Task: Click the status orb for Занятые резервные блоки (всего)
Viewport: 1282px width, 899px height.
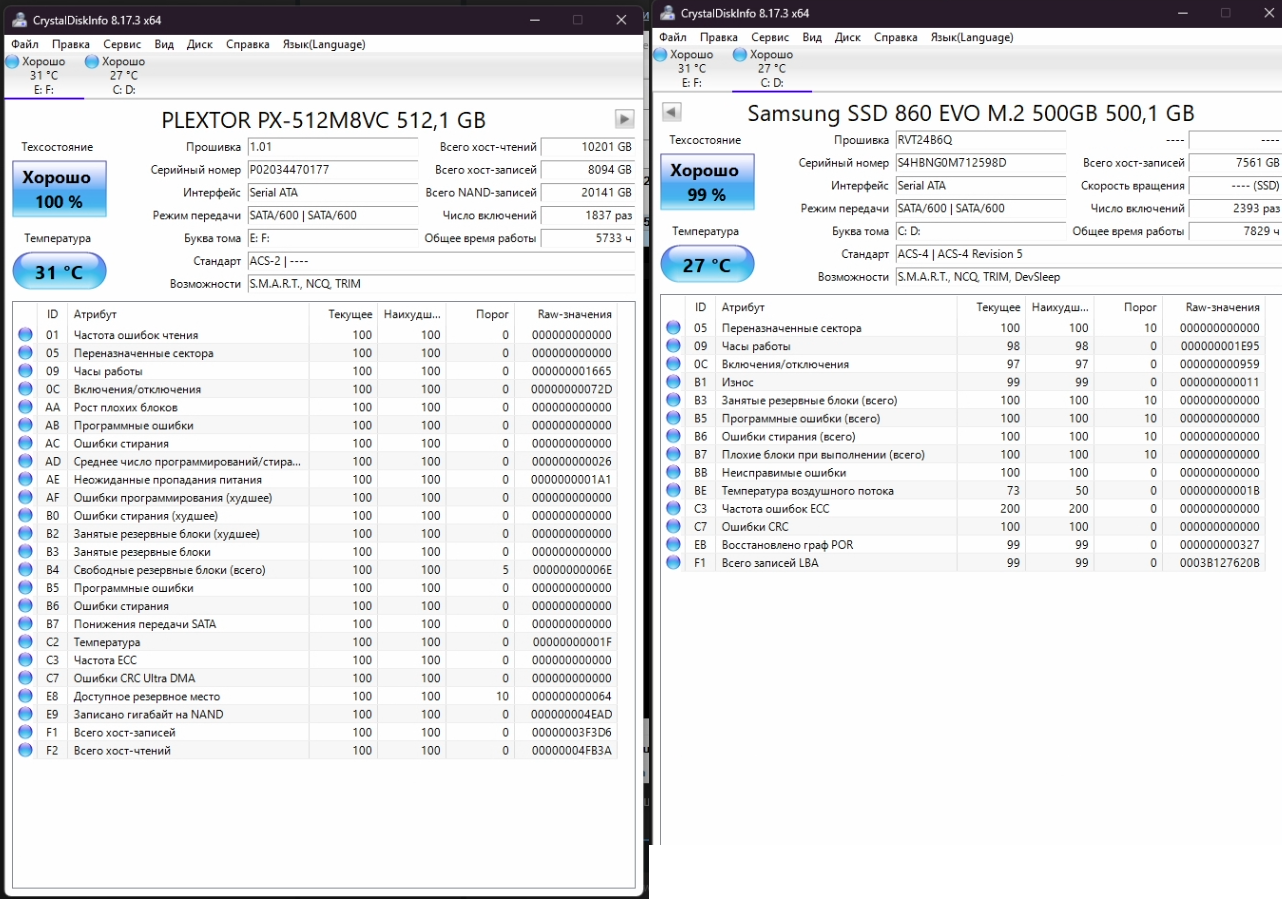Action: click(674, 400)
